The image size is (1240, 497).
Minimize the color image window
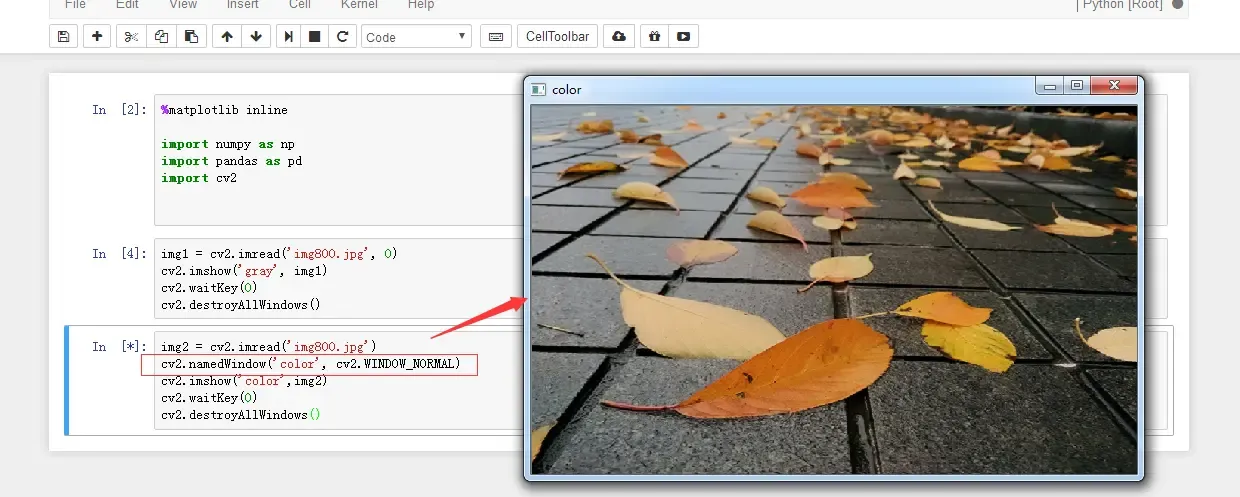1050,87
